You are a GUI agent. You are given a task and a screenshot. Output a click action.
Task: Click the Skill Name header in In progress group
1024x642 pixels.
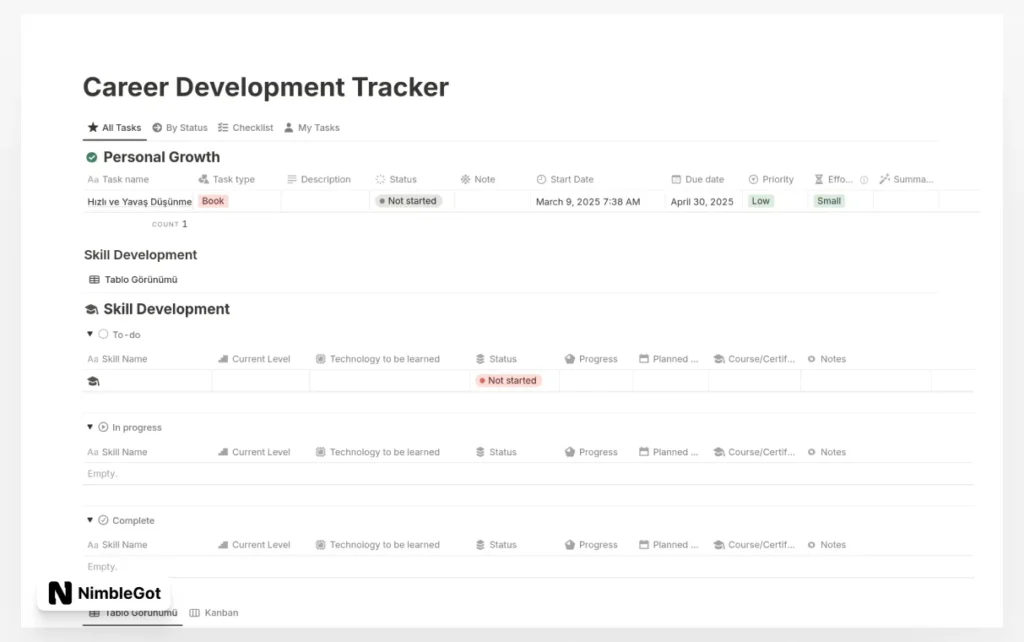coord(118,452)
